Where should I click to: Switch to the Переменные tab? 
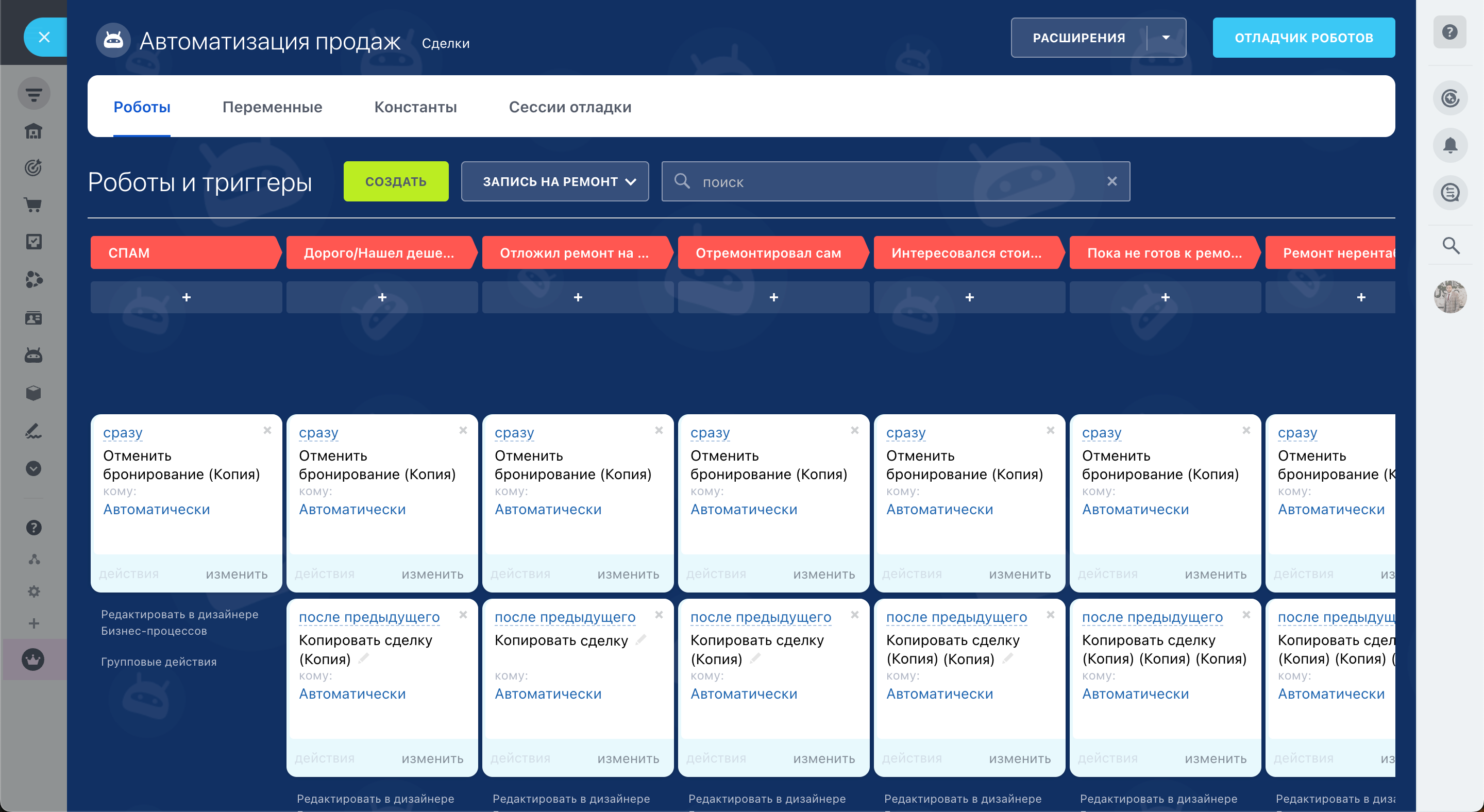pyautogui.click(x=272, y=107)
